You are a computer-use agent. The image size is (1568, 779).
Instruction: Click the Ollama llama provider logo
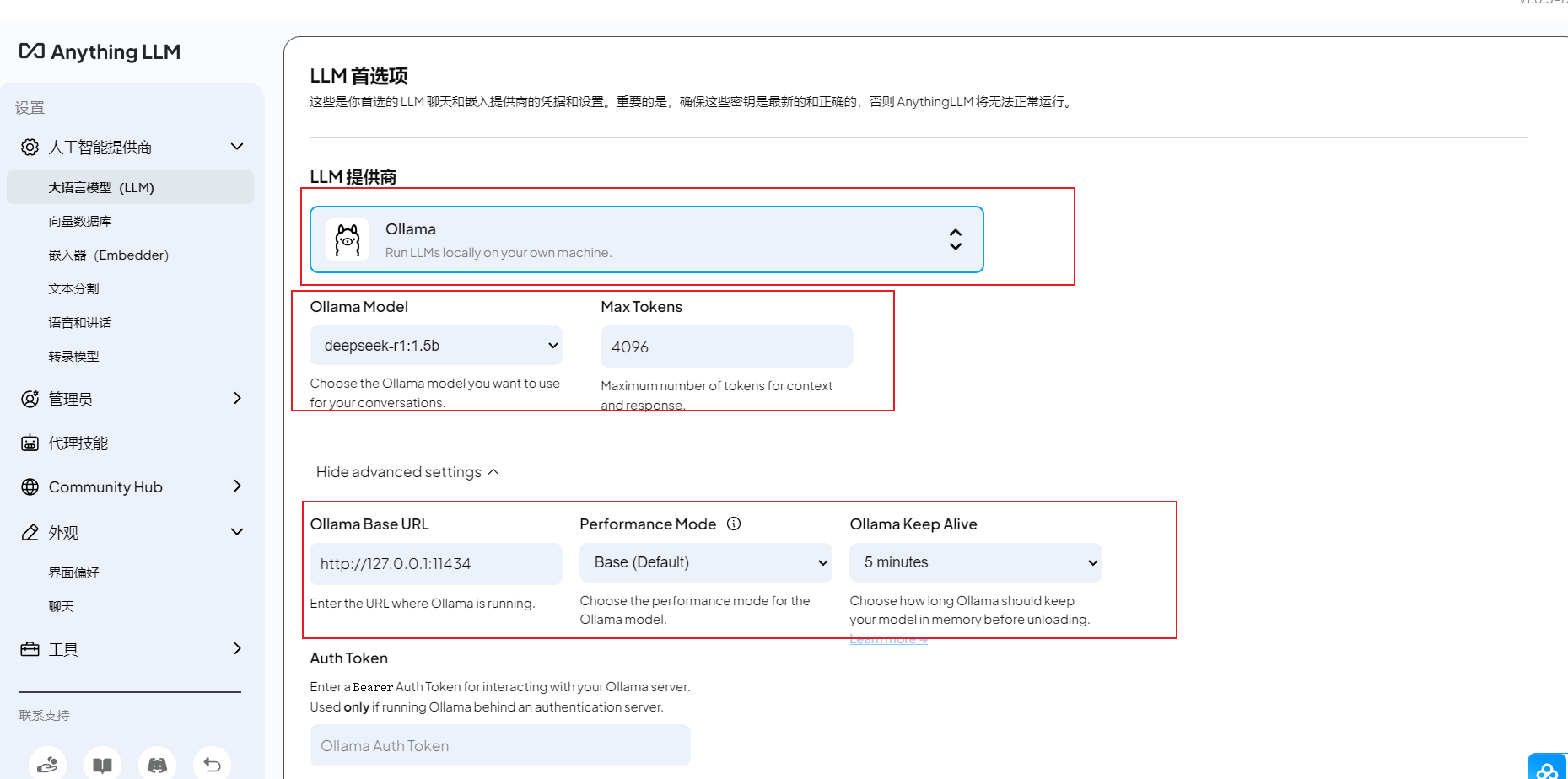(348, 240)
